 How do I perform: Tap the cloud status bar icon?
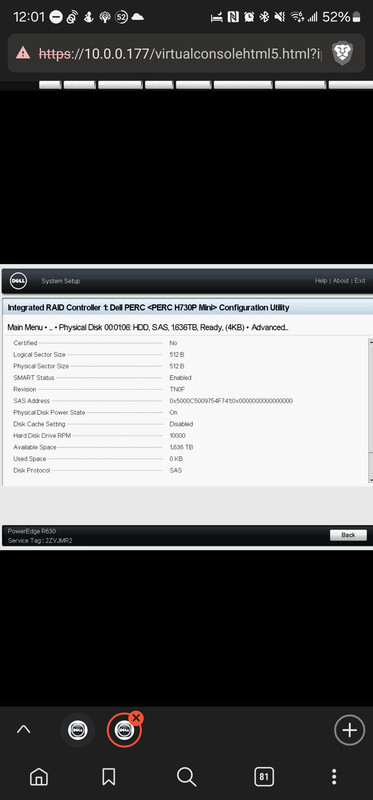pyautogui.click(x=137, y=17)
